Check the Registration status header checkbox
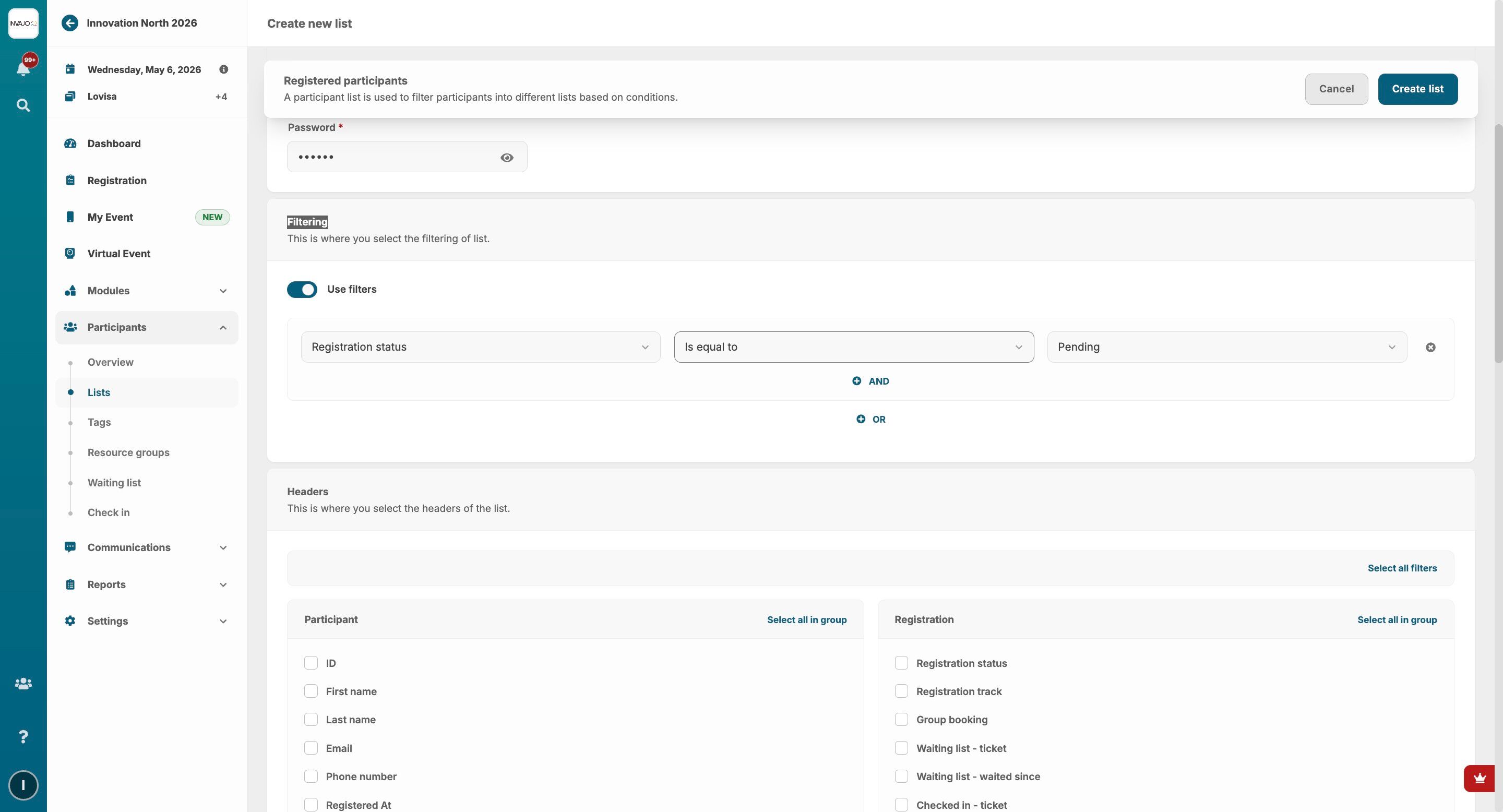The height and width of the screenshot is (812, 1503). pos(901,663)
